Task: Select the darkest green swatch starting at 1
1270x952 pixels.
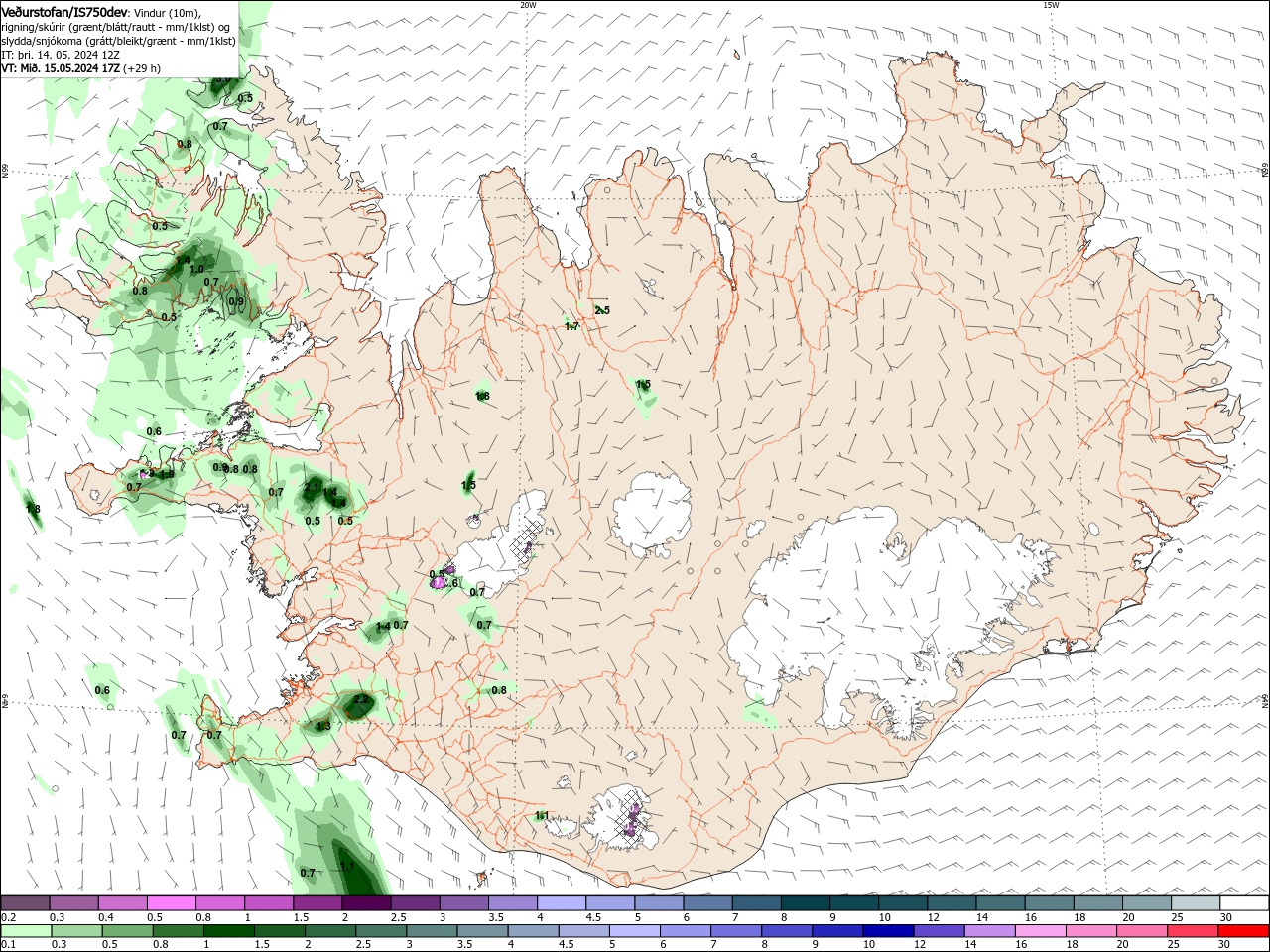Action: click(x=229, y=931)
